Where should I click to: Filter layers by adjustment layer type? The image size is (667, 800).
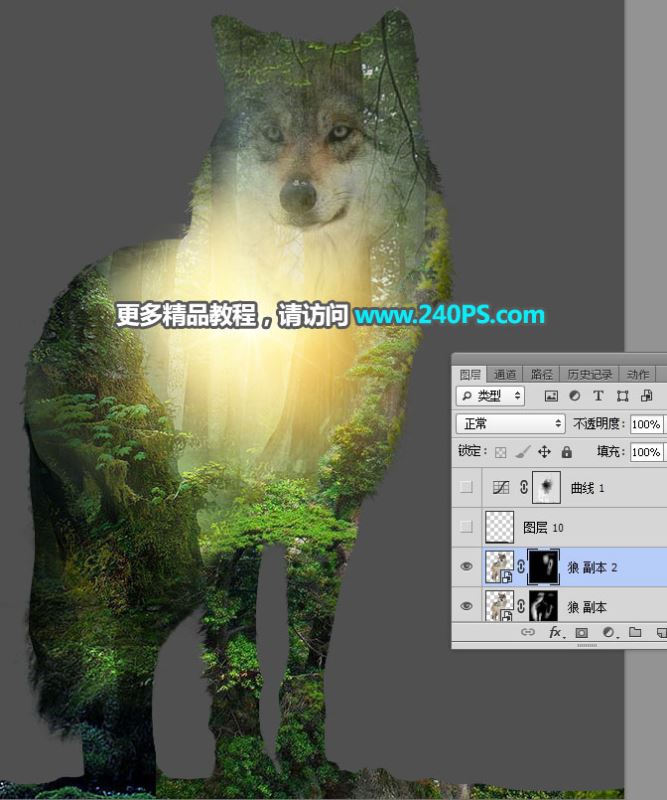pos(575,396)
